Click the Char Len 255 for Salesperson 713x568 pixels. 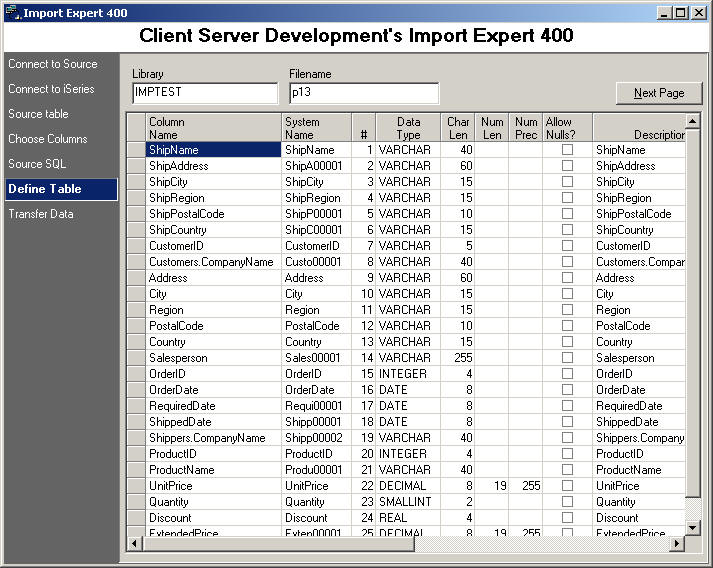click(x=457, y=357)
